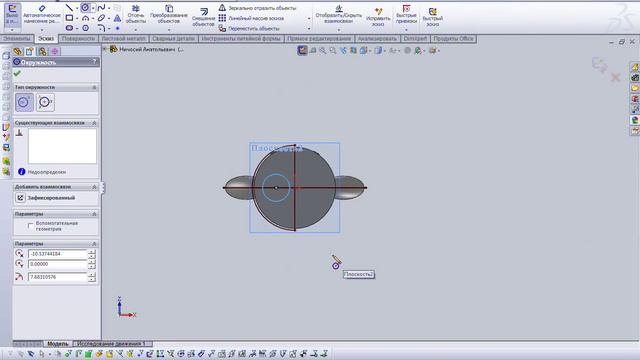Open Circle tool dropdown arrow
Viewport: 640px width, 360px height.
point(93,8)
